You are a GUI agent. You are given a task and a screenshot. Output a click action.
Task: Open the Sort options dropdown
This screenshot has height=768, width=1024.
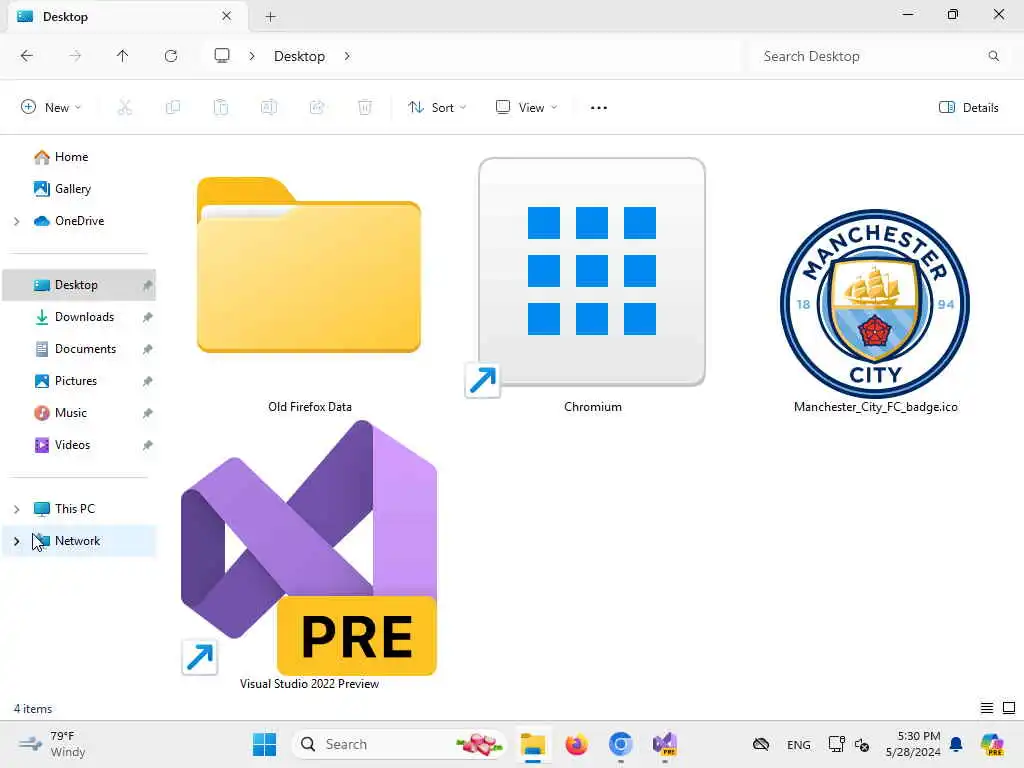click(x=437, y=107)
